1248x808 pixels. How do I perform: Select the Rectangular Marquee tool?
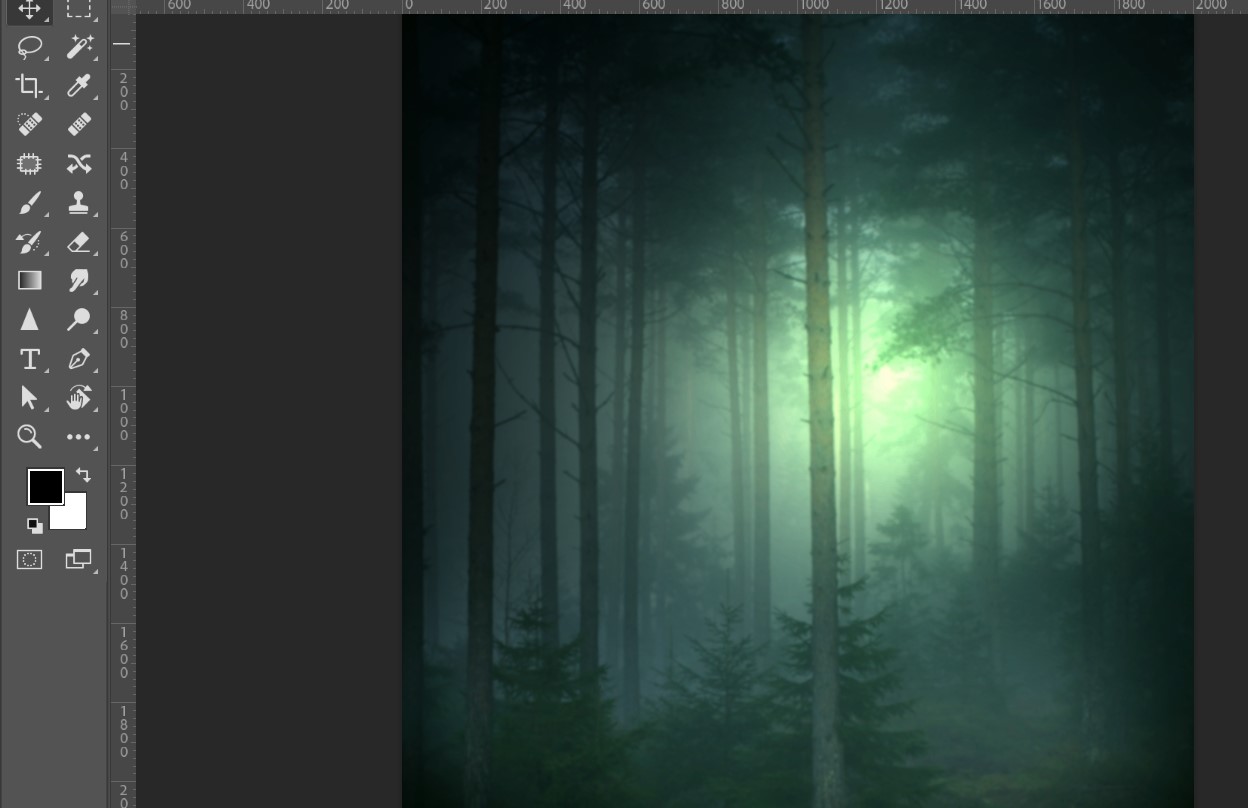pos(79,9)
